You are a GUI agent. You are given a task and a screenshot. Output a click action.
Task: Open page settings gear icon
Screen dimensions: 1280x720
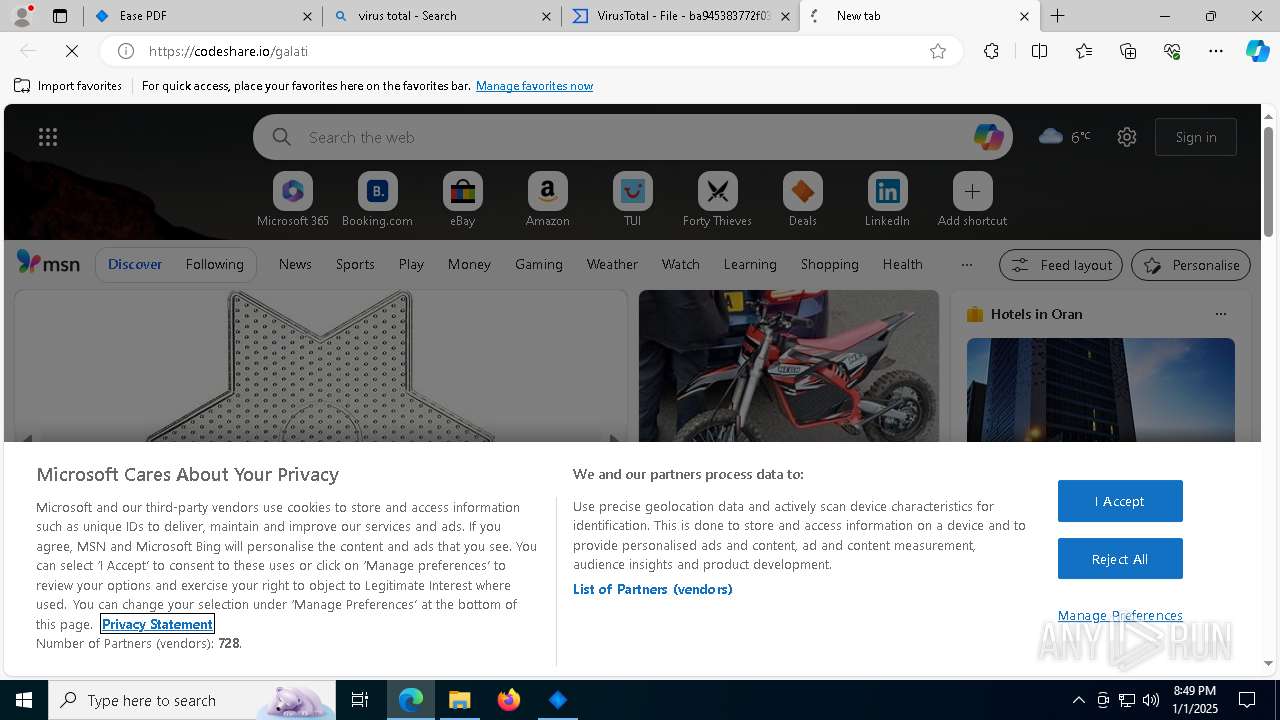(x=1127, y=137)
